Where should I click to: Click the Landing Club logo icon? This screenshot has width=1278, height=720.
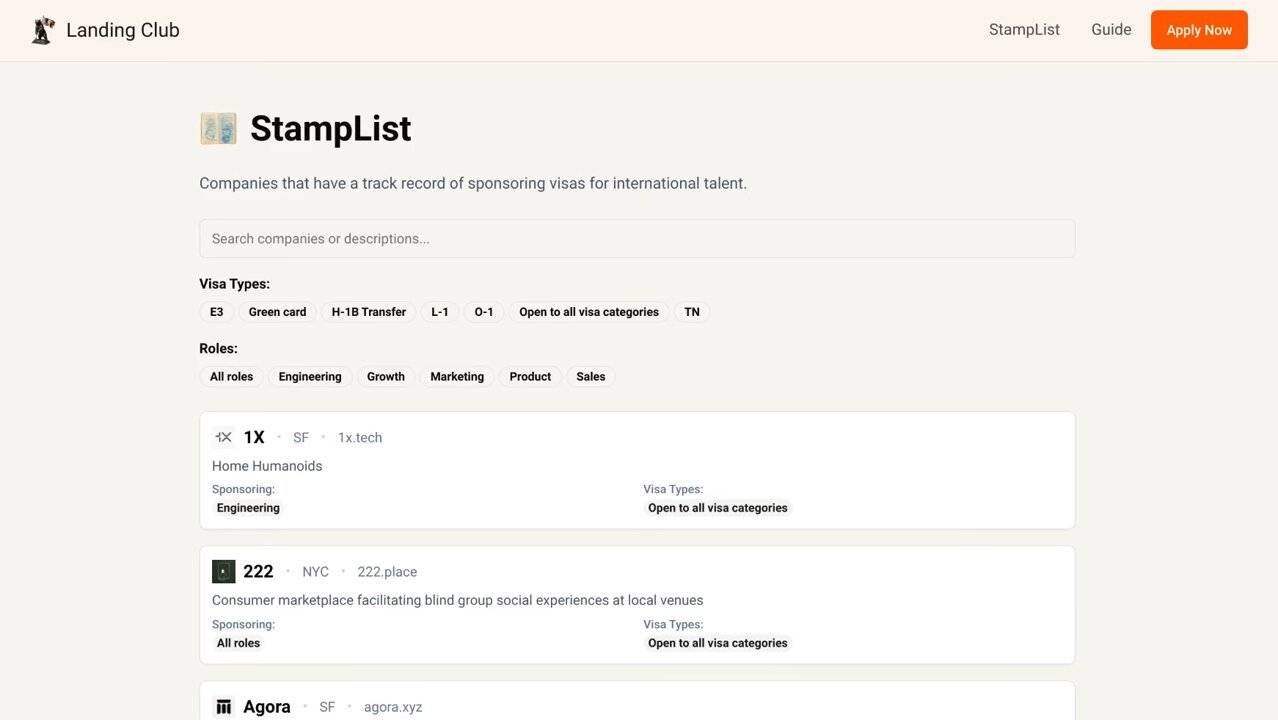[x=43, y=30]
